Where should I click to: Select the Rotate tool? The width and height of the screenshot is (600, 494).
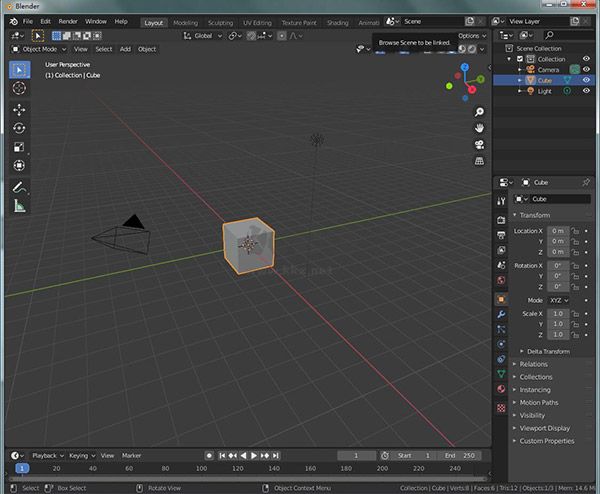19,128
